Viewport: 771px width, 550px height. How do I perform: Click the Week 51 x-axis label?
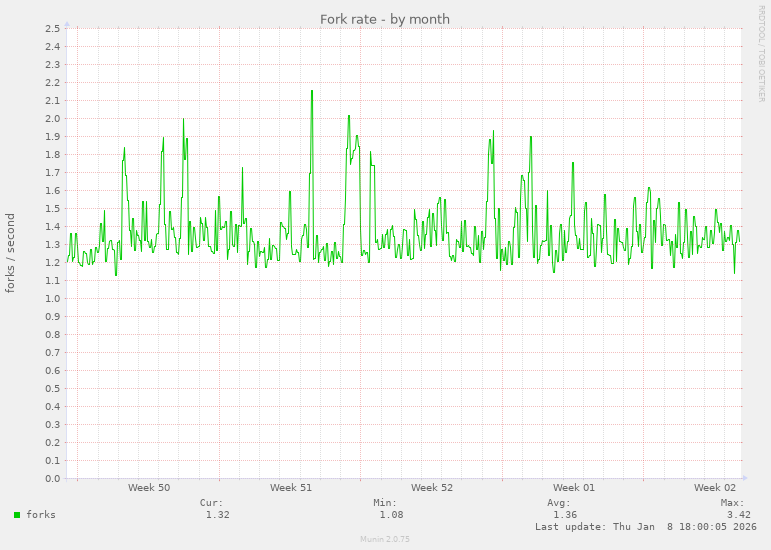click(x=291, y=488)
